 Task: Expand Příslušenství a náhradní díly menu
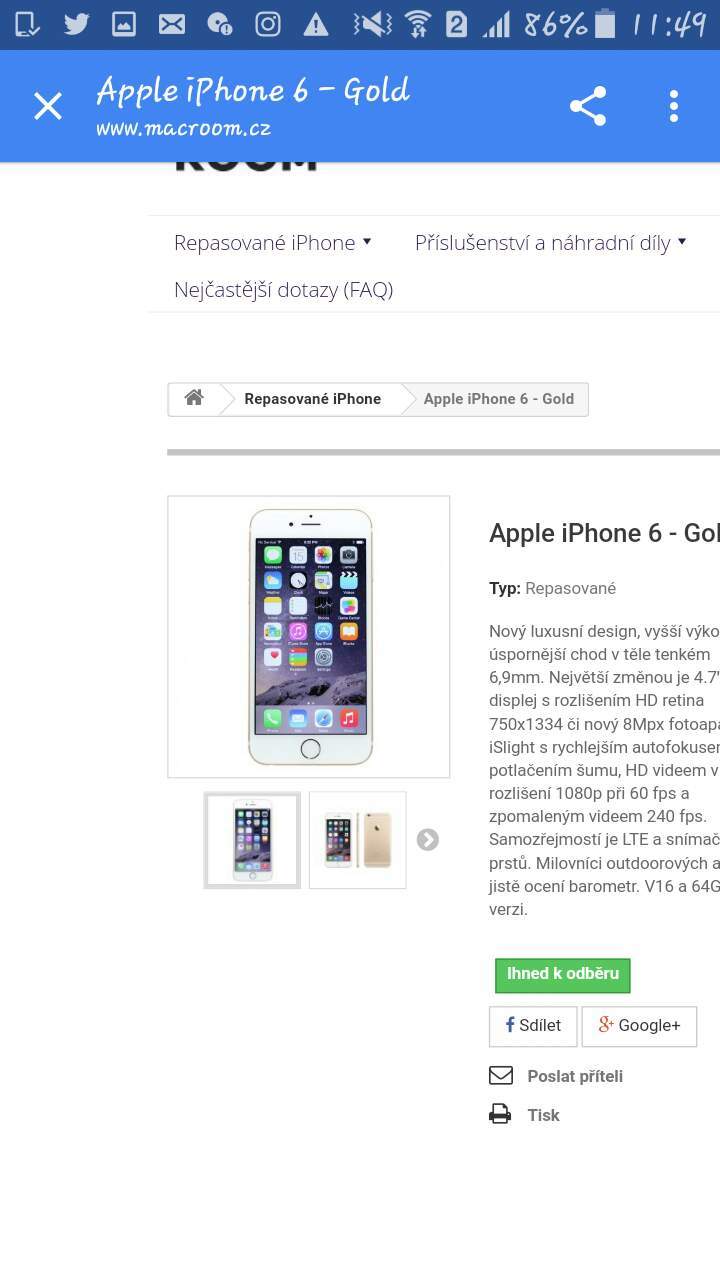[x=551, y=242]
